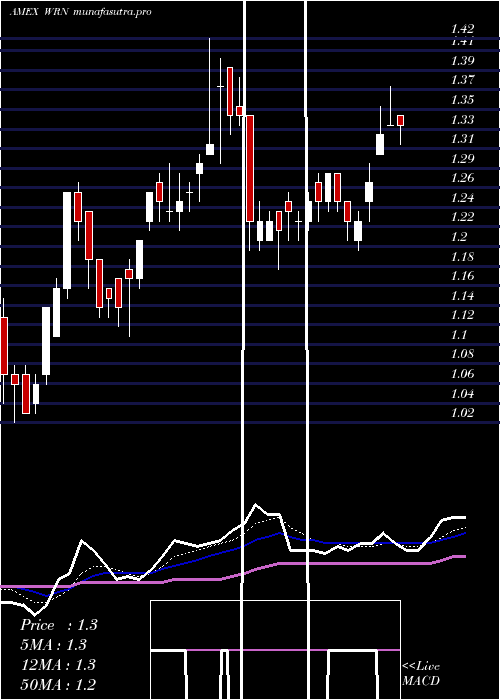Click the 5MA : 1.3 readout

tap(53, 645)
